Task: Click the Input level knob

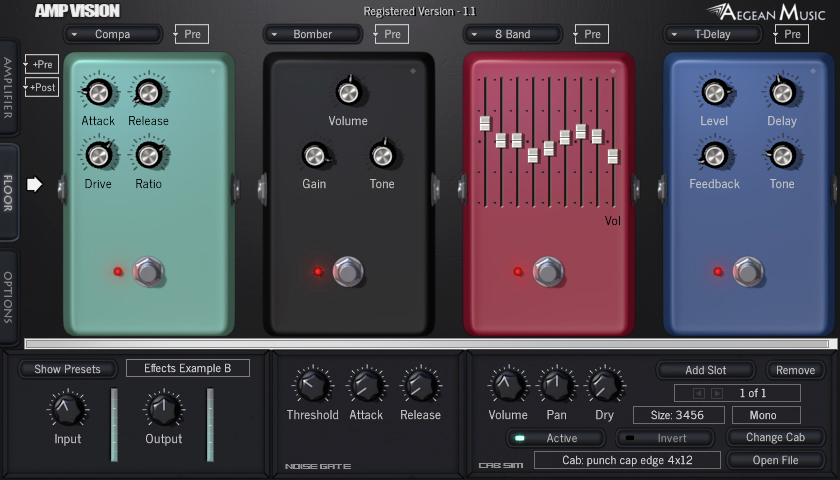Action: pyautogui.click(x=68, y=409)
